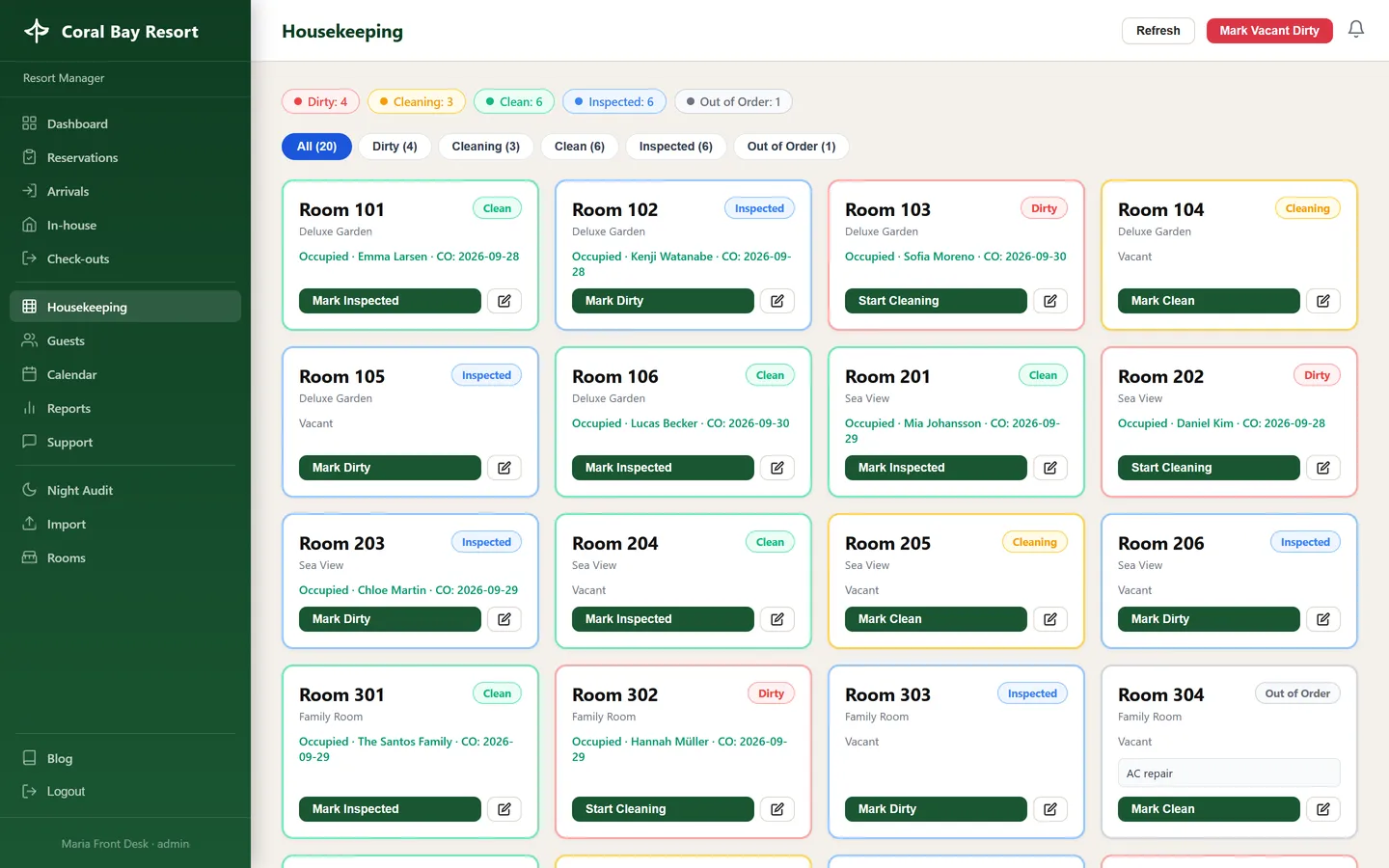Open edit icon for Room 304
Viewport: 1389px width, 868px height.
(x=1323, y=809)
